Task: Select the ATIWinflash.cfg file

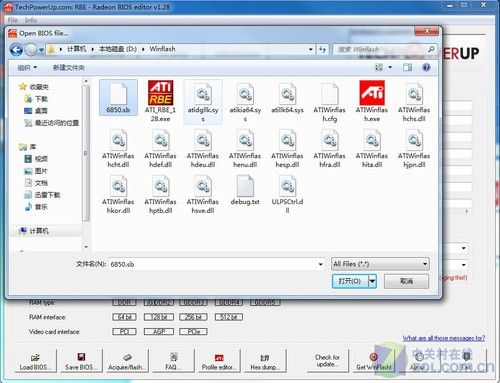Action: [x=329, y=101]
